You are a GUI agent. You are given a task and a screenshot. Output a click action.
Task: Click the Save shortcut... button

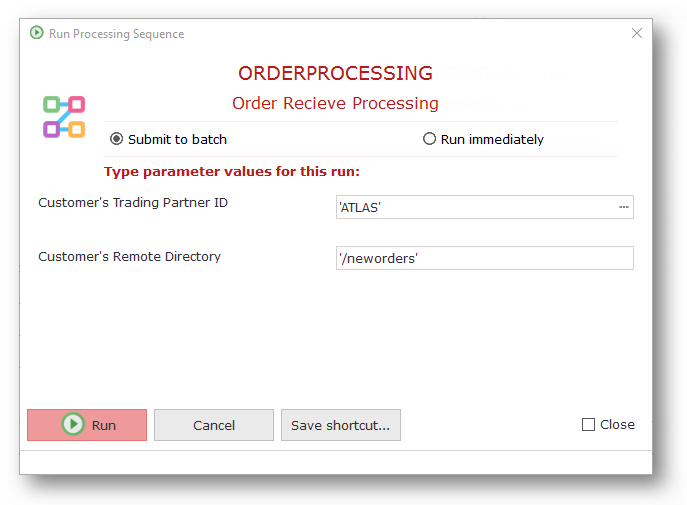(x=341, y=425)
